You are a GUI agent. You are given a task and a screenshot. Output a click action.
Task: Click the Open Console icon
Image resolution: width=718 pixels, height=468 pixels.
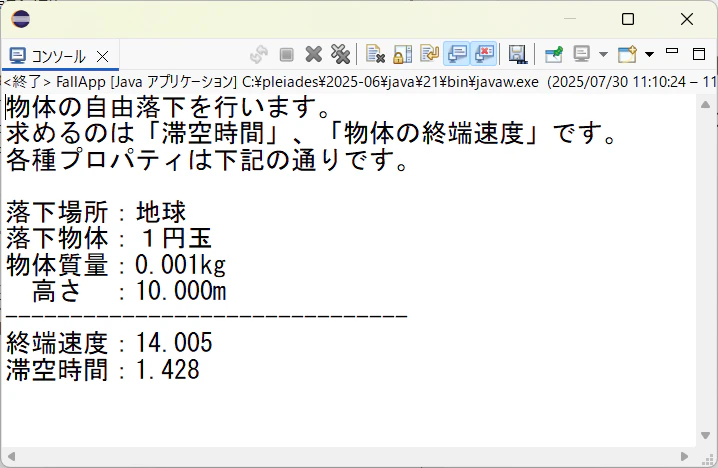coord(627,54)
